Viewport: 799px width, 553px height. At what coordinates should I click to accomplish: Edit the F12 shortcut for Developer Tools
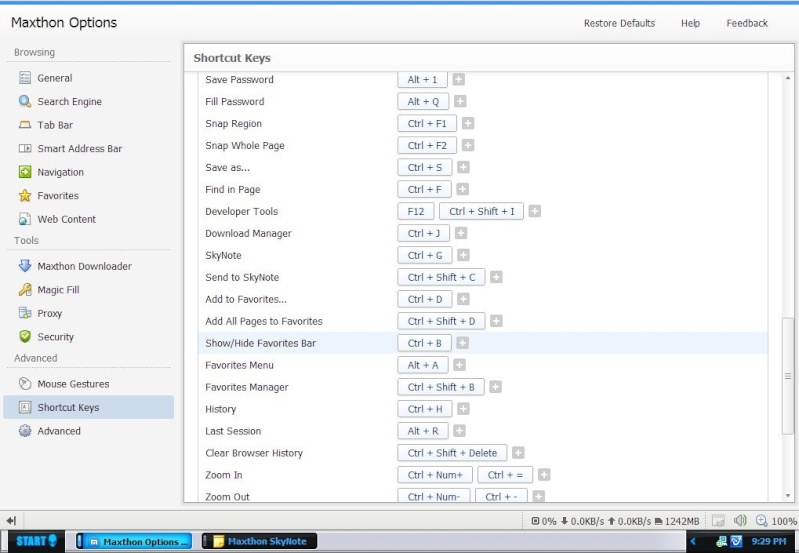(416, 211)
